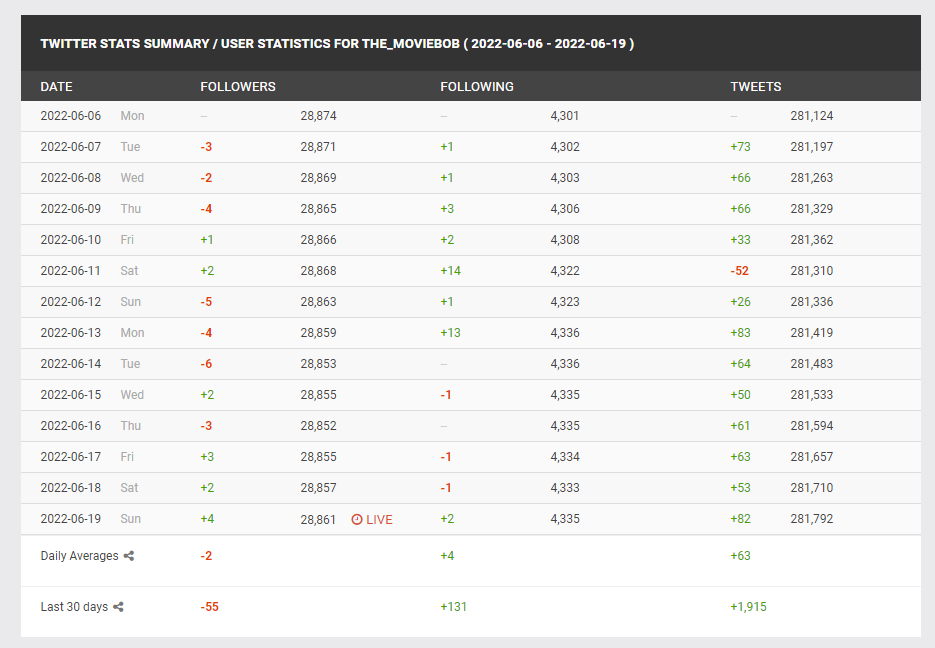Screen dimensions: 935x648
Task: Click tweets change +73
Action: pyautogui.click(x=741, y=147)
